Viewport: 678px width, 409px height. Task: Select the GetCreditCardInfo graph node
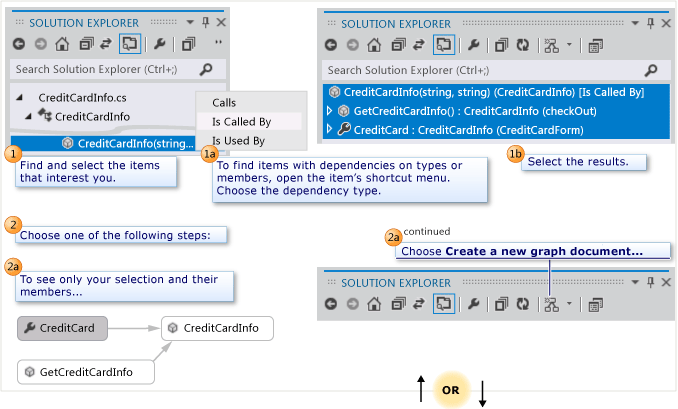coord(86,372)
